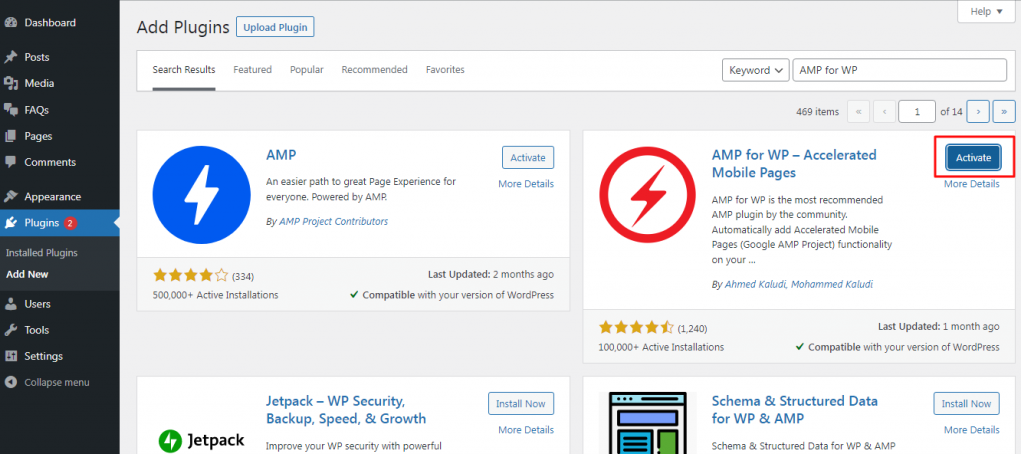1021x454 pixels.
Task: Click the Add Plugins page heading
Action: (x=183, y=27)
